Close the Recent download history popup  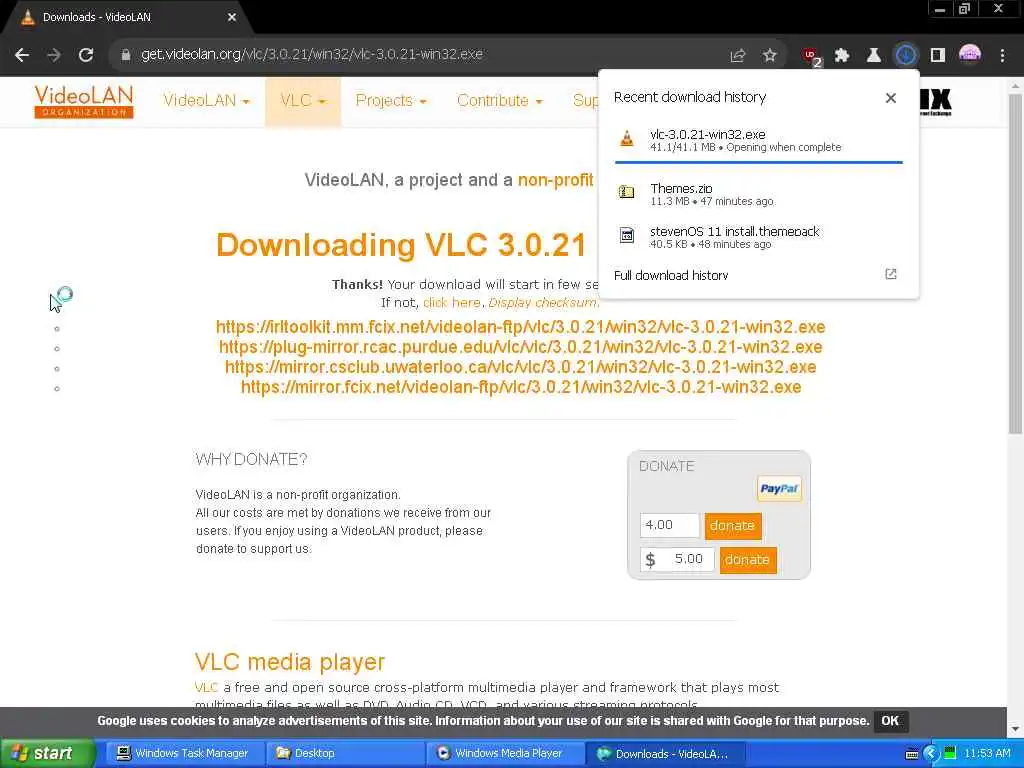click(x=891, y=98)
